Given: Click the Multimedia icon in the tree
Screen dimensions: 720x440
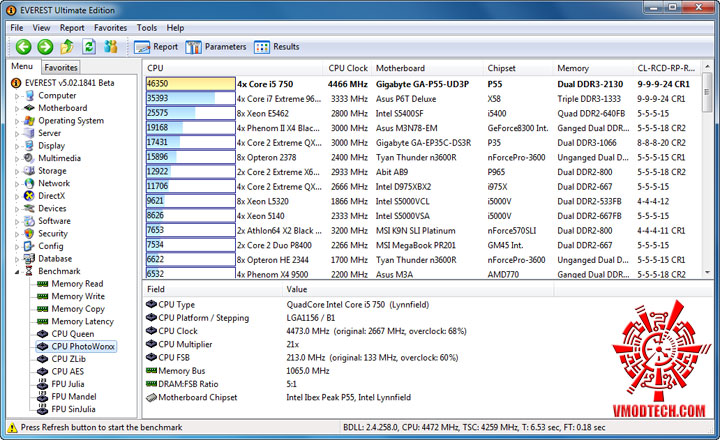Looking at the screenshot, I should point(29,158).
